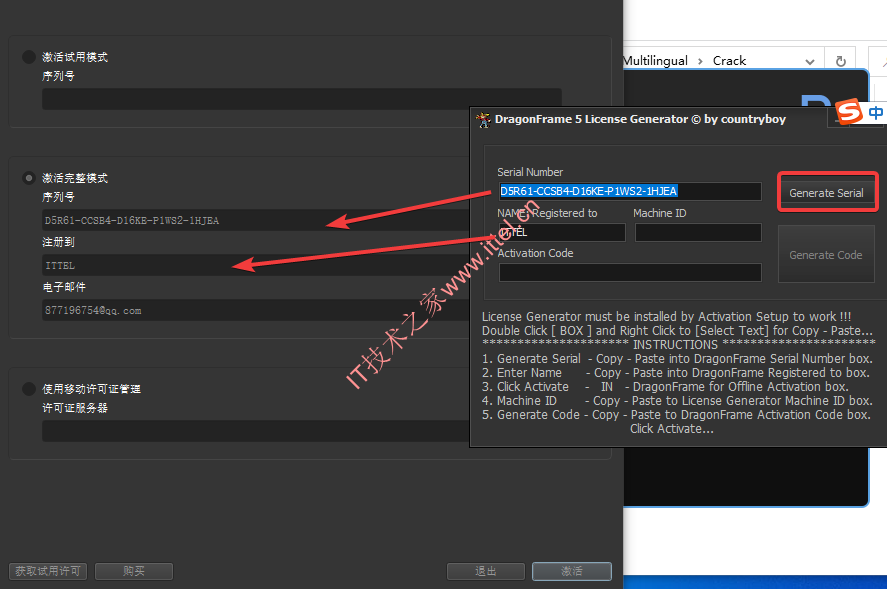The height and width of the screenshot is (589, 887).
Task: Click the Activation Code box
Action: 630,273
